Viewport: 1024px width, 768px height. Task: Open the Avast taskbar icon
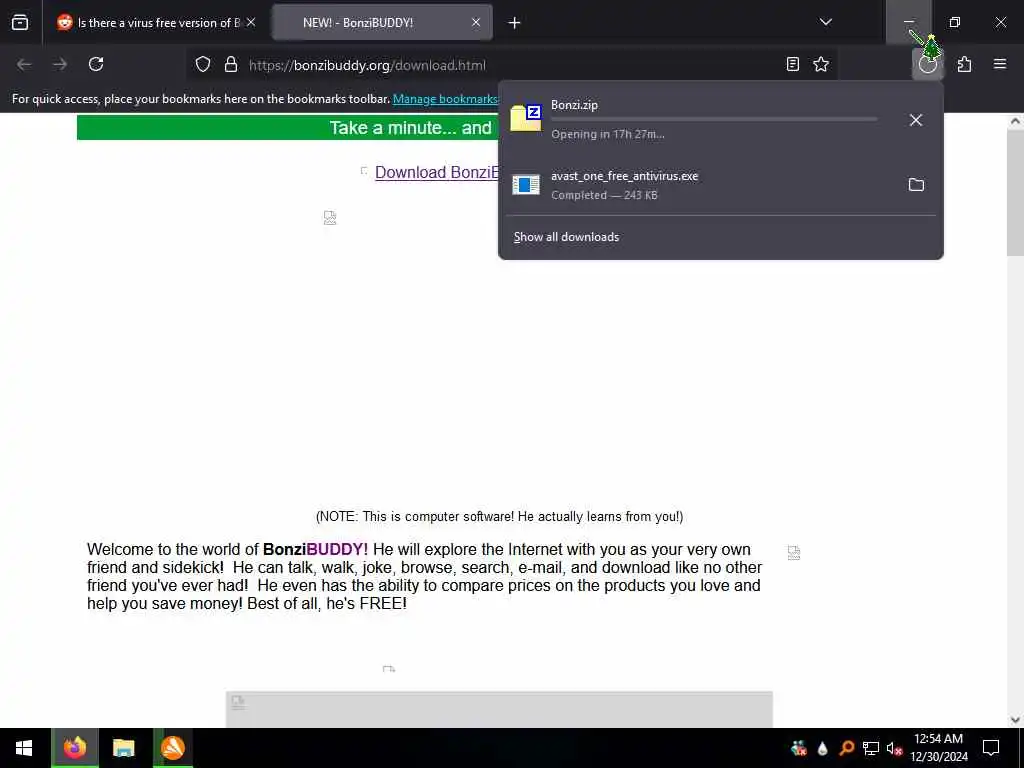click(x=172, y=748)
